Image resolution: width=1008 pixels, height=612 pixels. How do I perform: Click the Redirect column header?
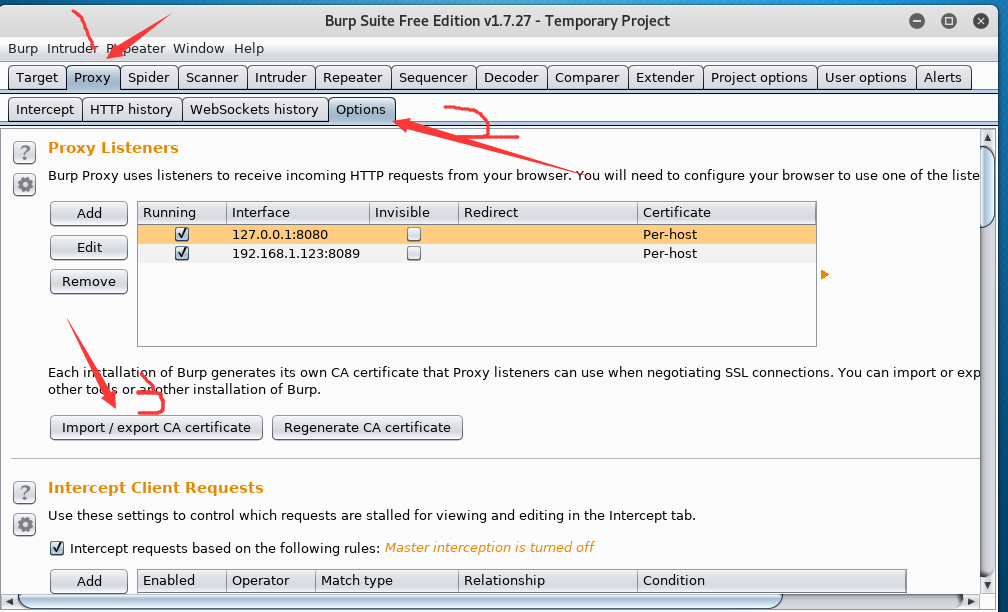(548, 213)
